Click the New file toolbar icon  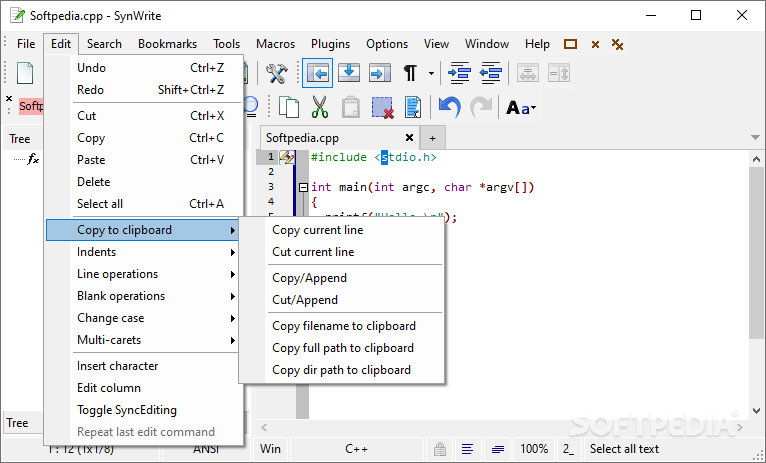point(25,73)
